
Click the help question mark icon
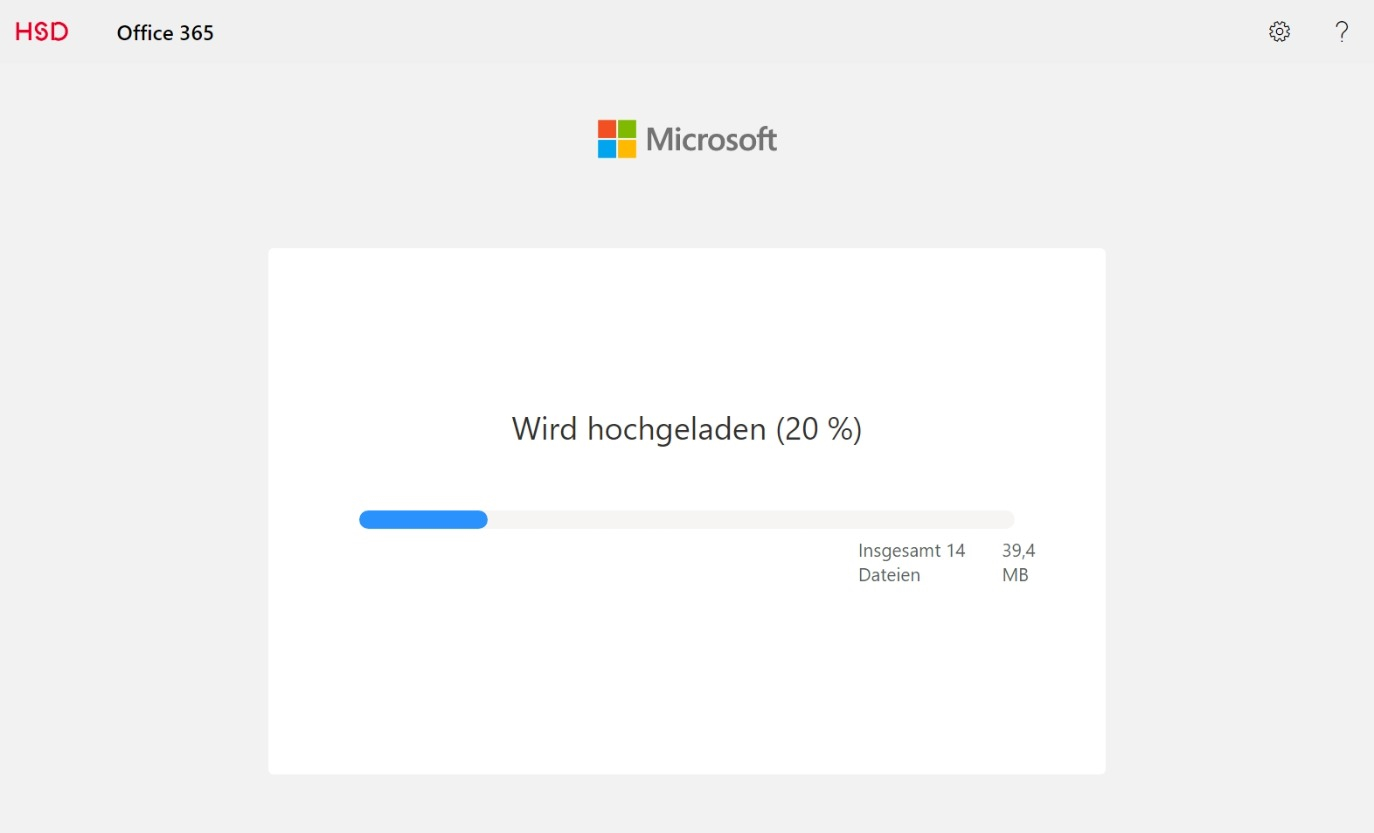[x=1342, y=32]
